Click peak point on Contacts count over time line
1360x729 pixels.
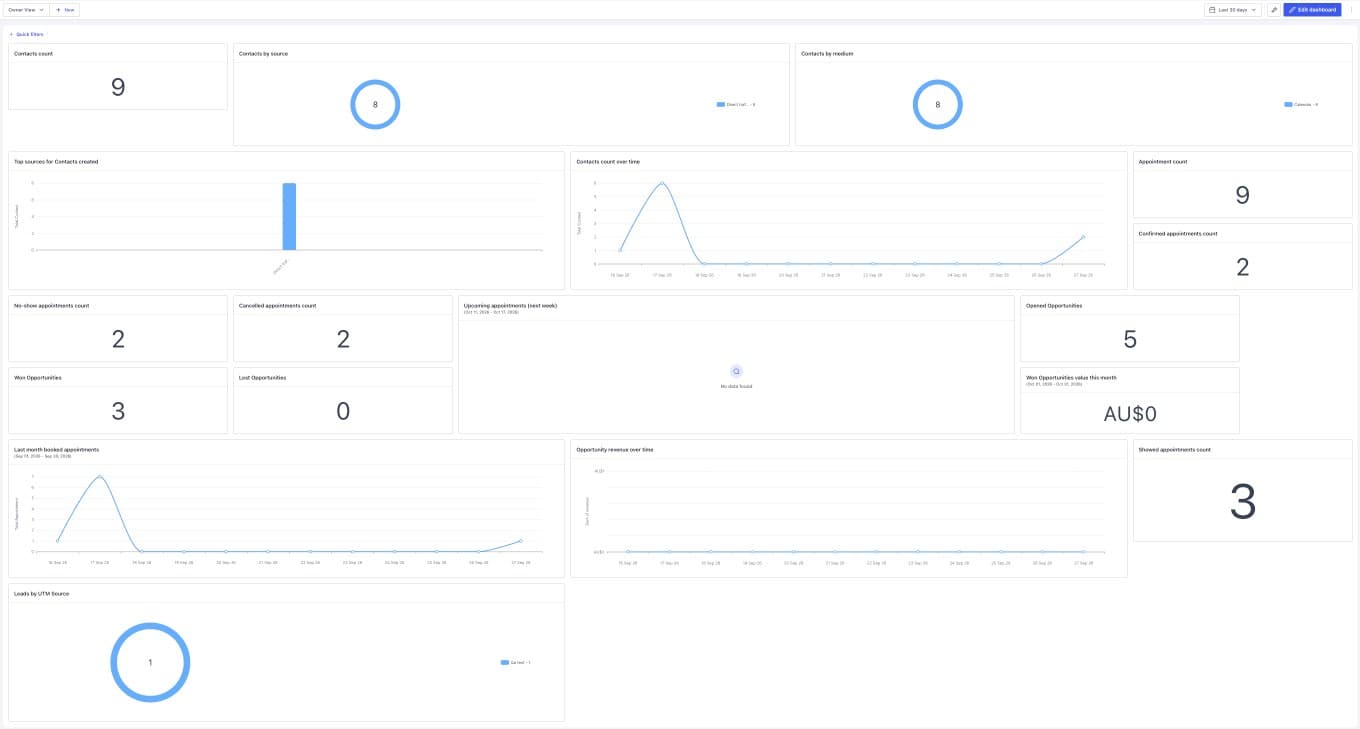point(661,183)
